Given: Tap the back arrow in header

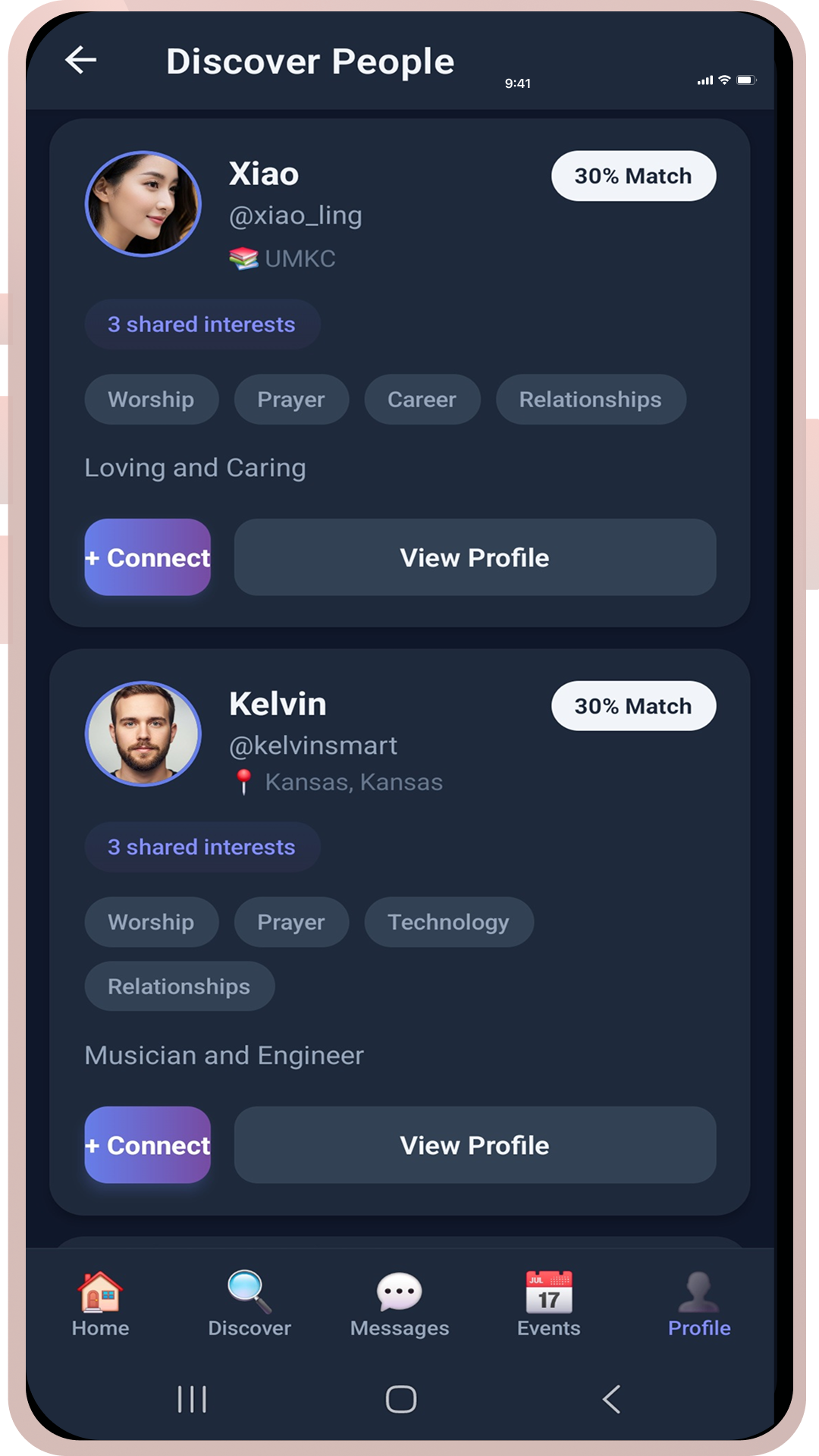Looking at the screenshot, I should pyautogui.click(x=80, y=60).
